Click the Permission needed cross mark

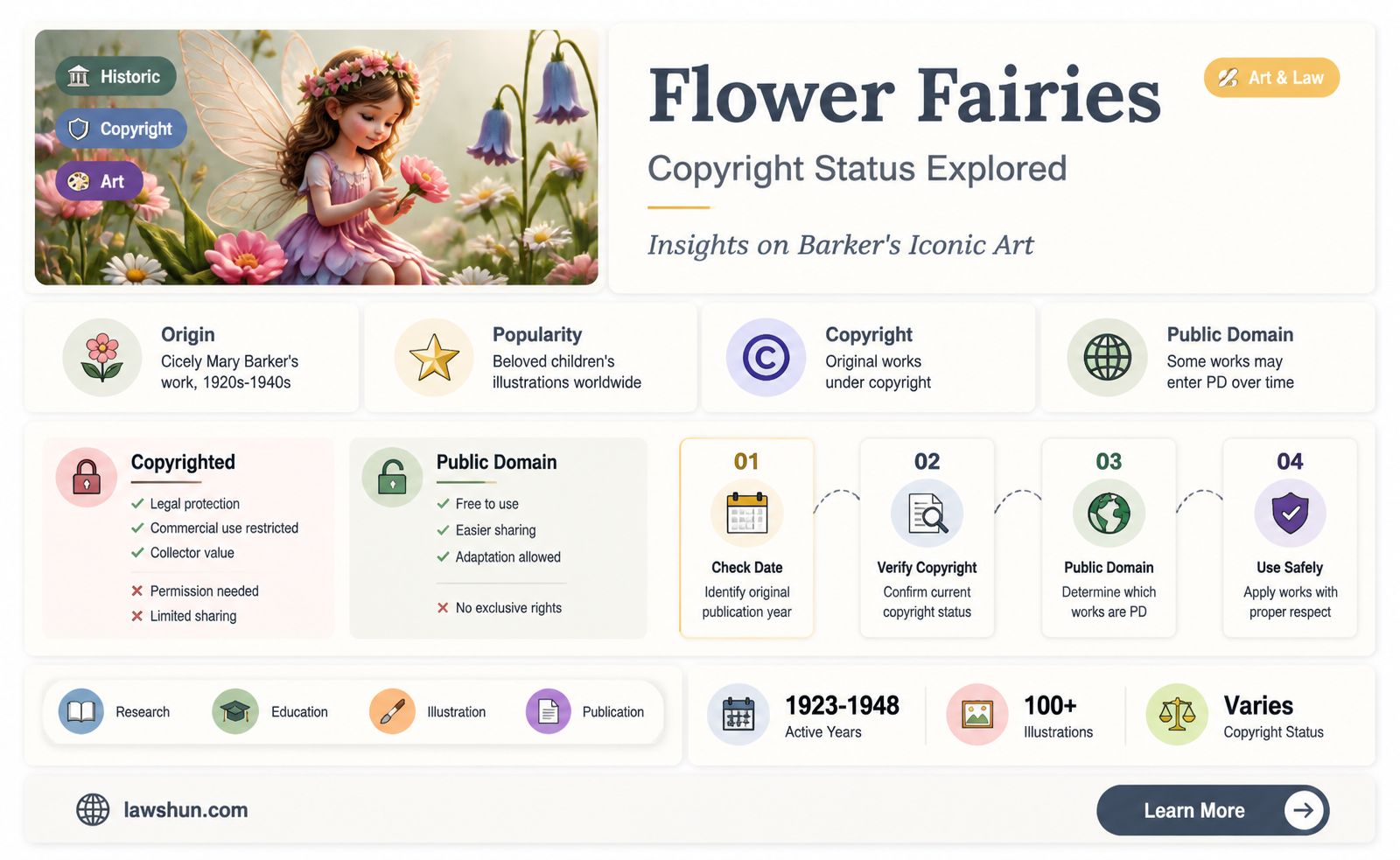pyautogui.click(x=137, y=591)
